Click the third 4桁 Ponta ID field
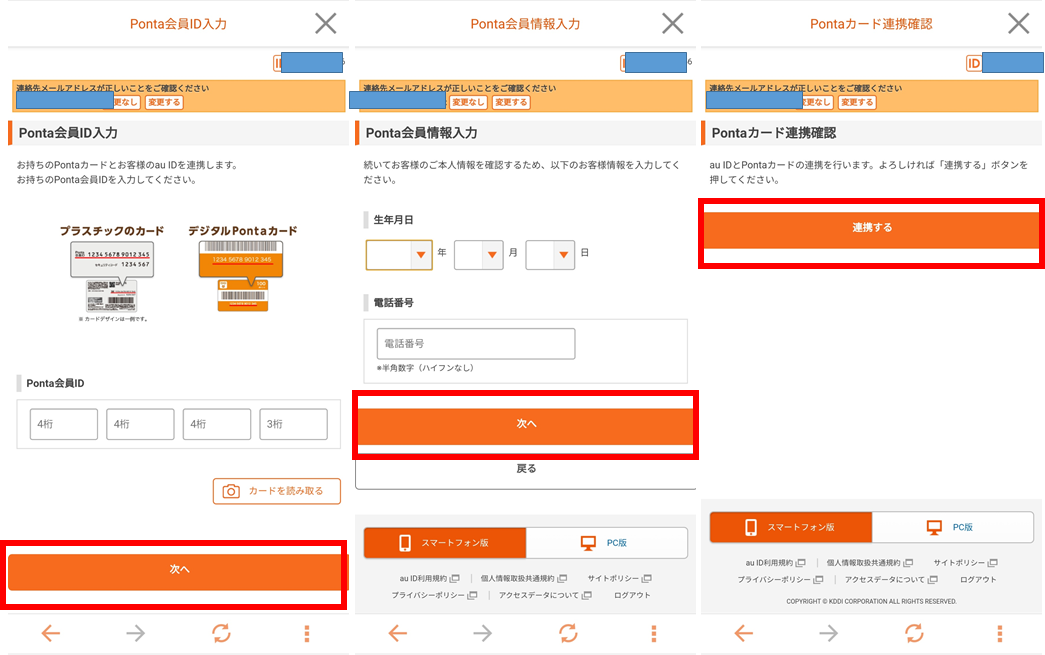Screen dimensions: 1045x655 [x=217, y=424]
